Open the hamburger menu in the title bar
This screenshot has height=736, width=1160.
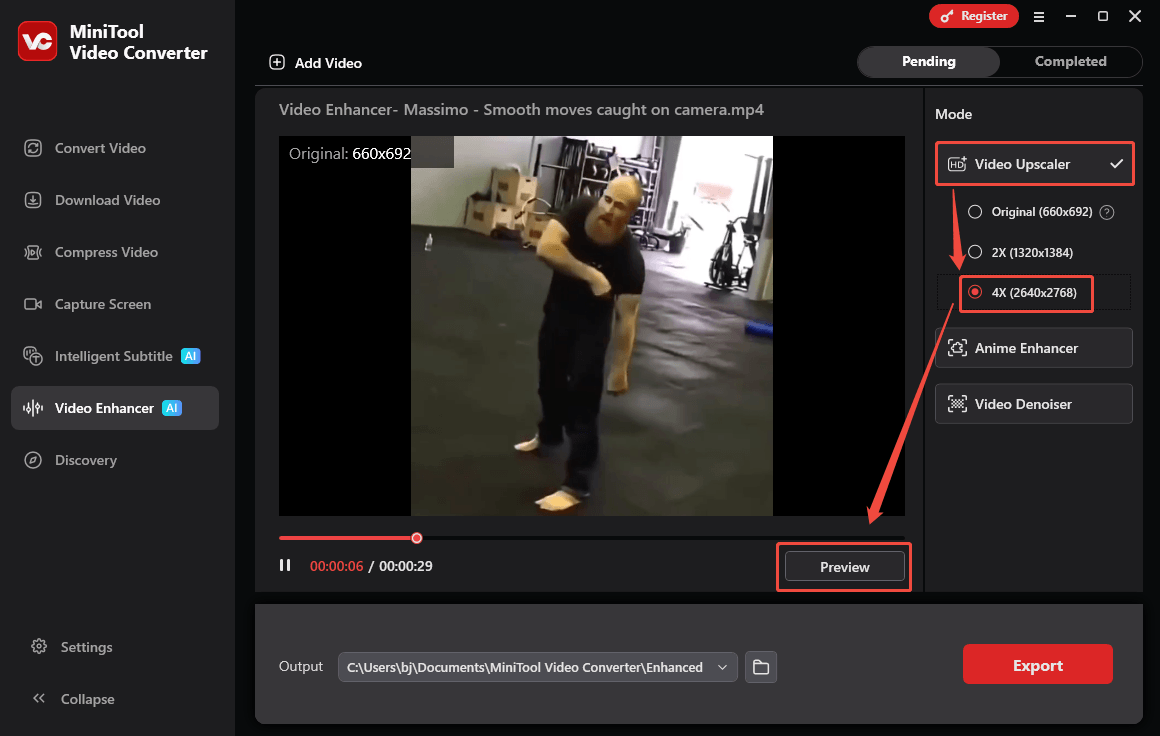click(x=1039, y=16)
